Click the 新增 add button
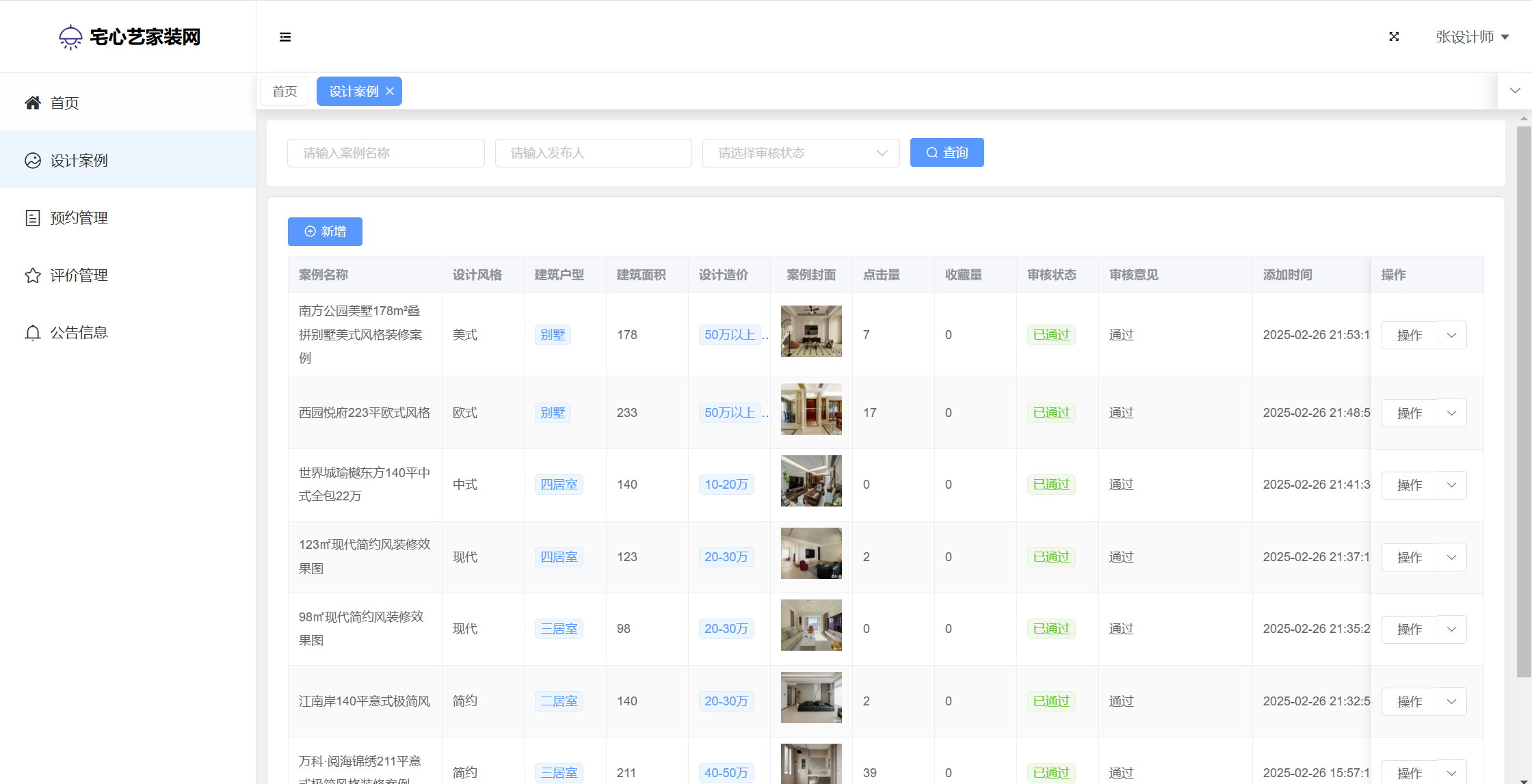Image resolution: width=1532 pixels, height=784 pixels. [325, 232]
